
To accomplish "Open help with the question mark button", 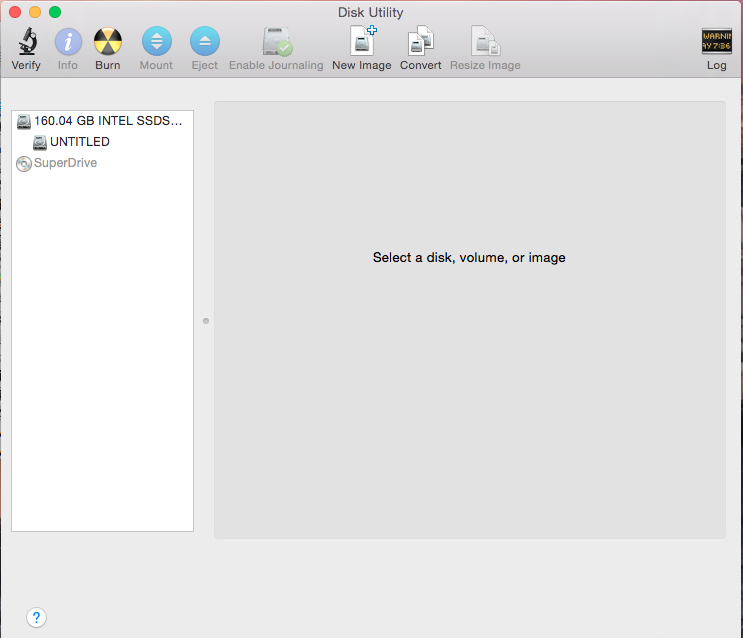I will click(x=36, y=617).
